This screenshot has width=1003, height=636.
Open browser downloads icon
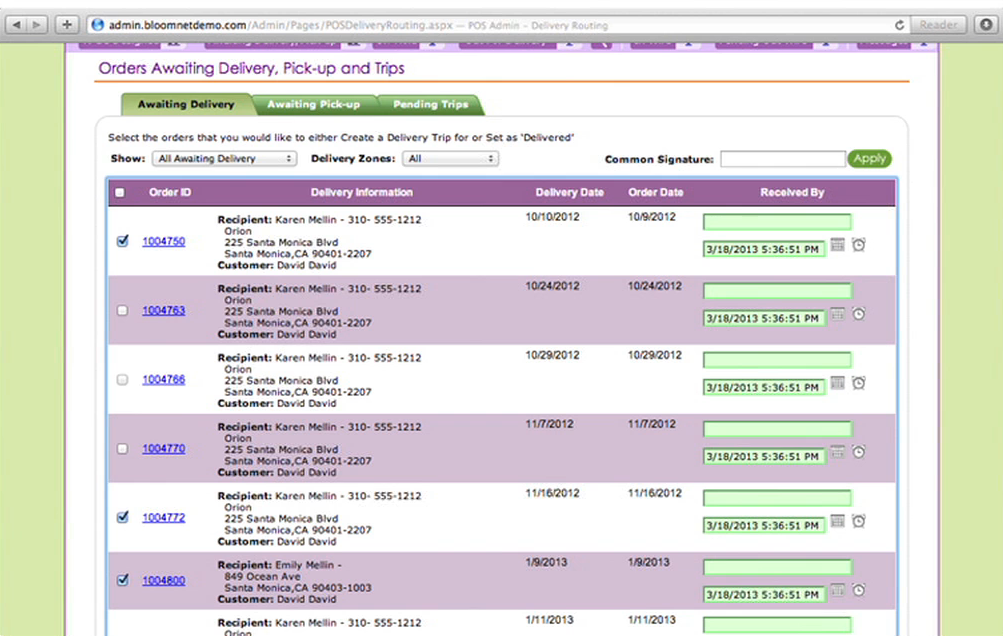pos(986,25)
